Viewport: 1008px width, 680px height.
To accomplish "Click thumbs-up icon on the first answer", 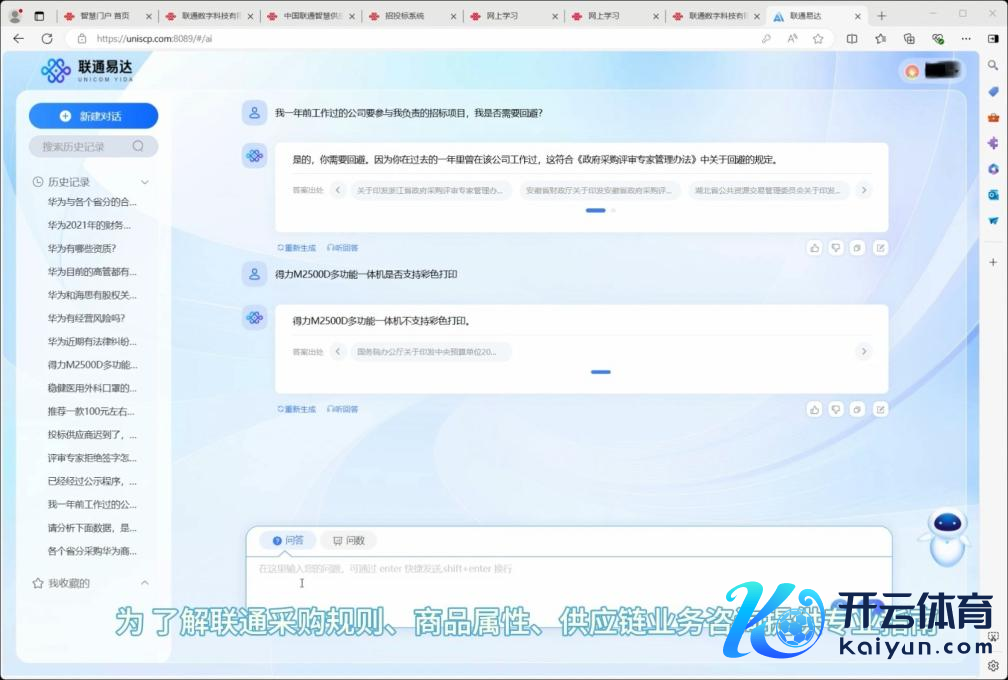I will coord(814,248).
